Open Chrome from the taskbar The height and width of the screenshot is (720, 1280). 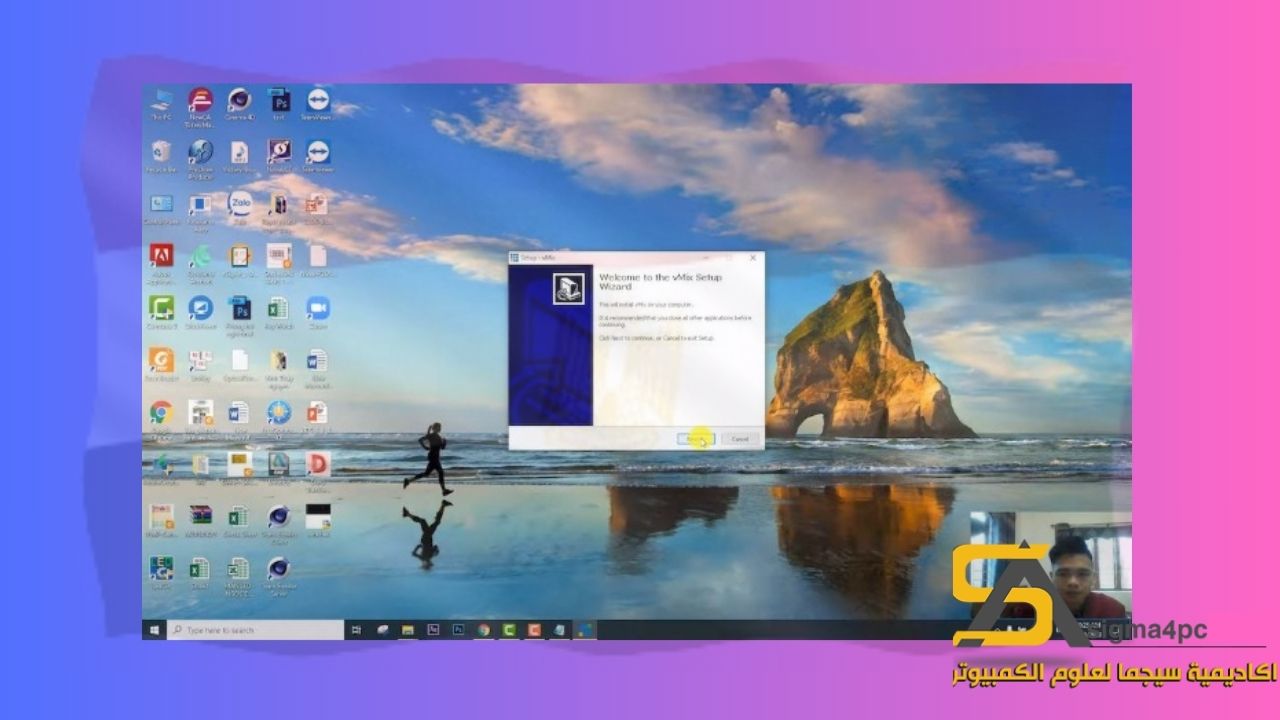[x=484, y=630]
